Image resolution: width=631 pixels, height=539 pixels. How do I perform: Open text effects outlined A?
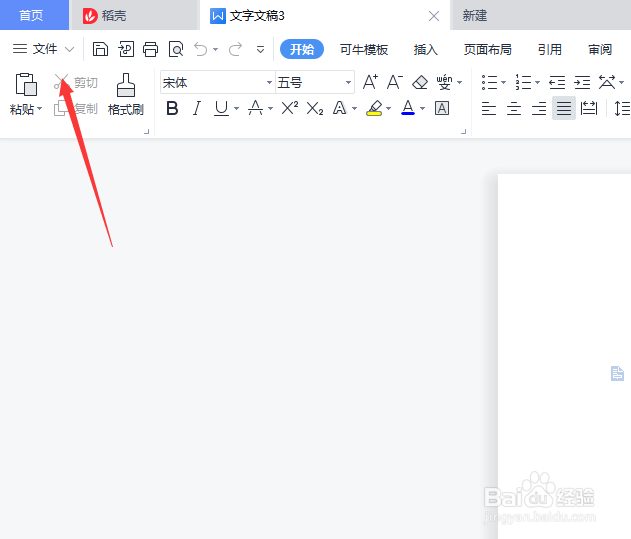pyautogui.click(x=340, y=108)
